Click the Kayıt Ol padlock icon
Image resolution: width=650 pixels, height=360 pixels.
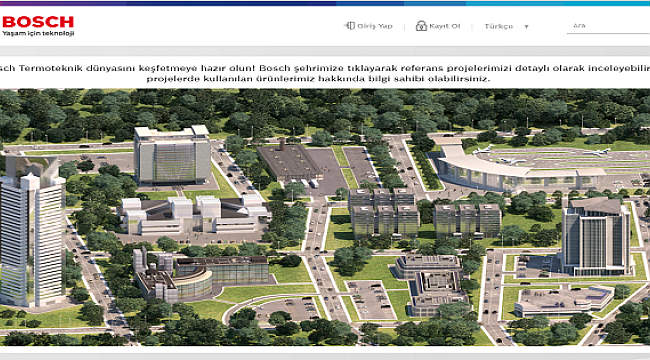[x=421, y=26]
